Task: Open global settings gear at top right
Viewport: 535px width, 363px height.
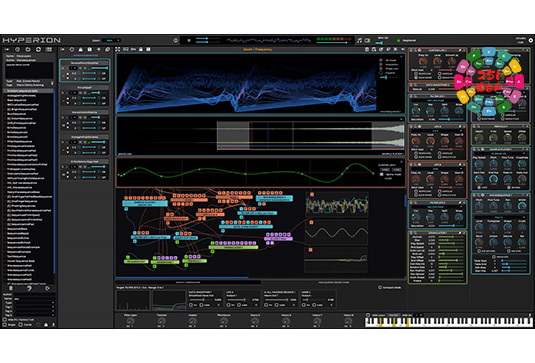Action: click(x=531, y=40)
